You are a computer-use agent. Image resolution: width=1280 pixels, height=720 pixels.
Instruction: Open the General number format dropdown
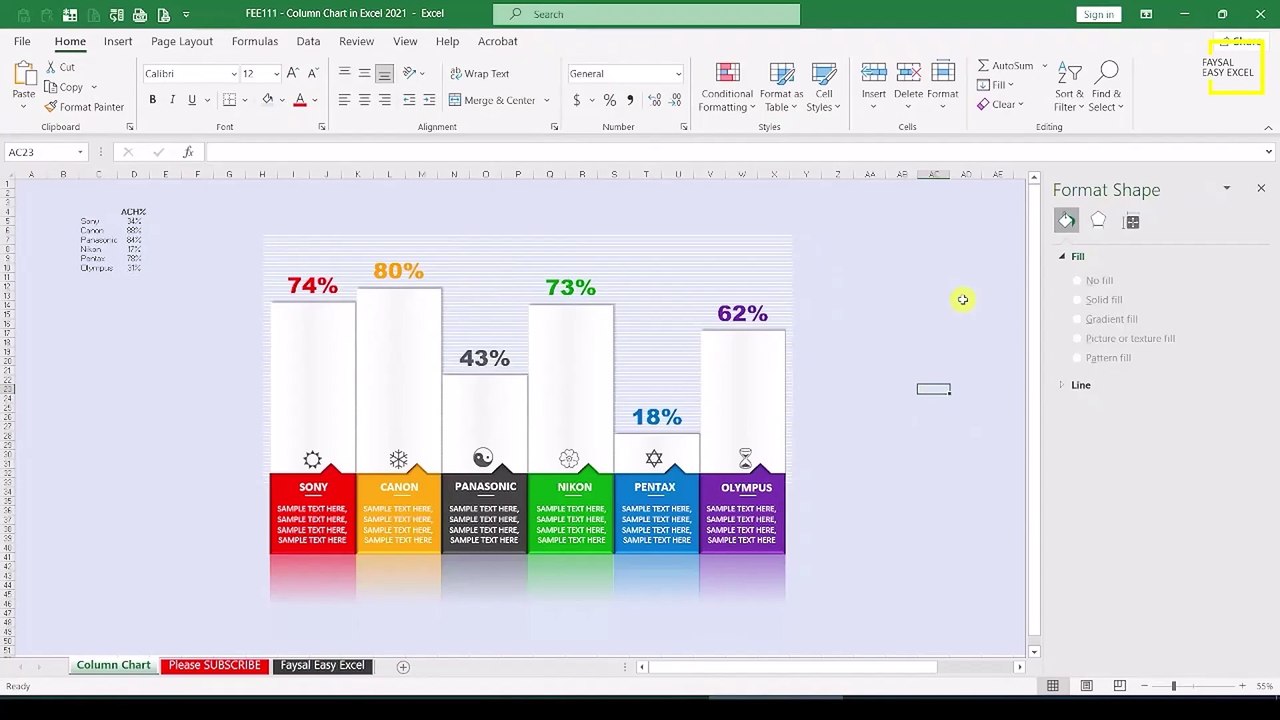point(678,74)
